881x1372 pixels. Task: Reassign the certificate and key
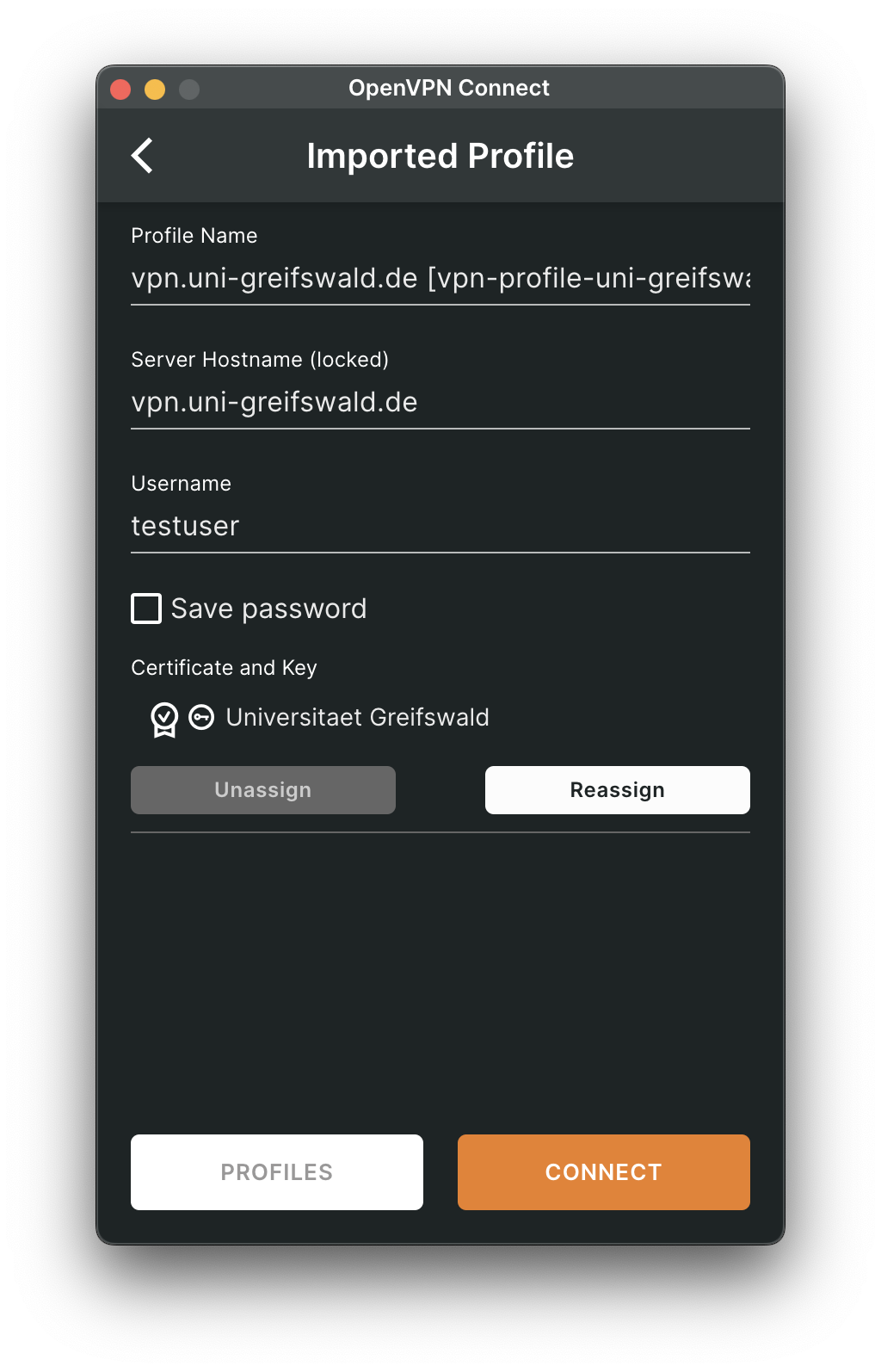click(618, 790)
